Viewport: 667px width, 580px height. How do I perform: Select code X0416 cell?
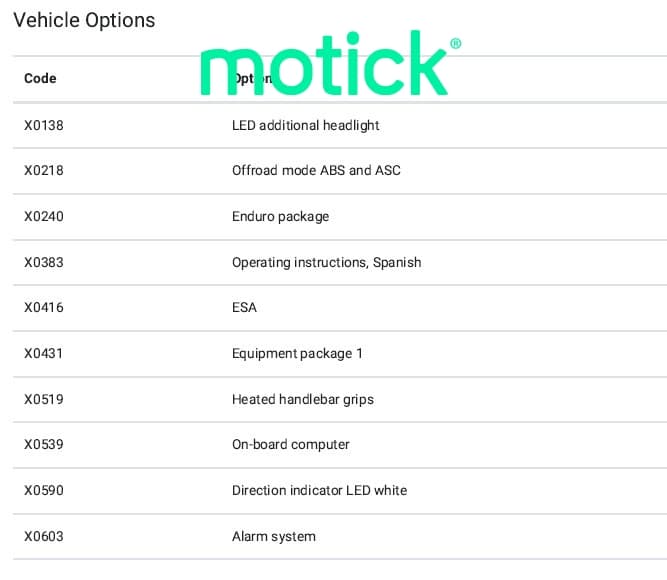tap(44, 307)
